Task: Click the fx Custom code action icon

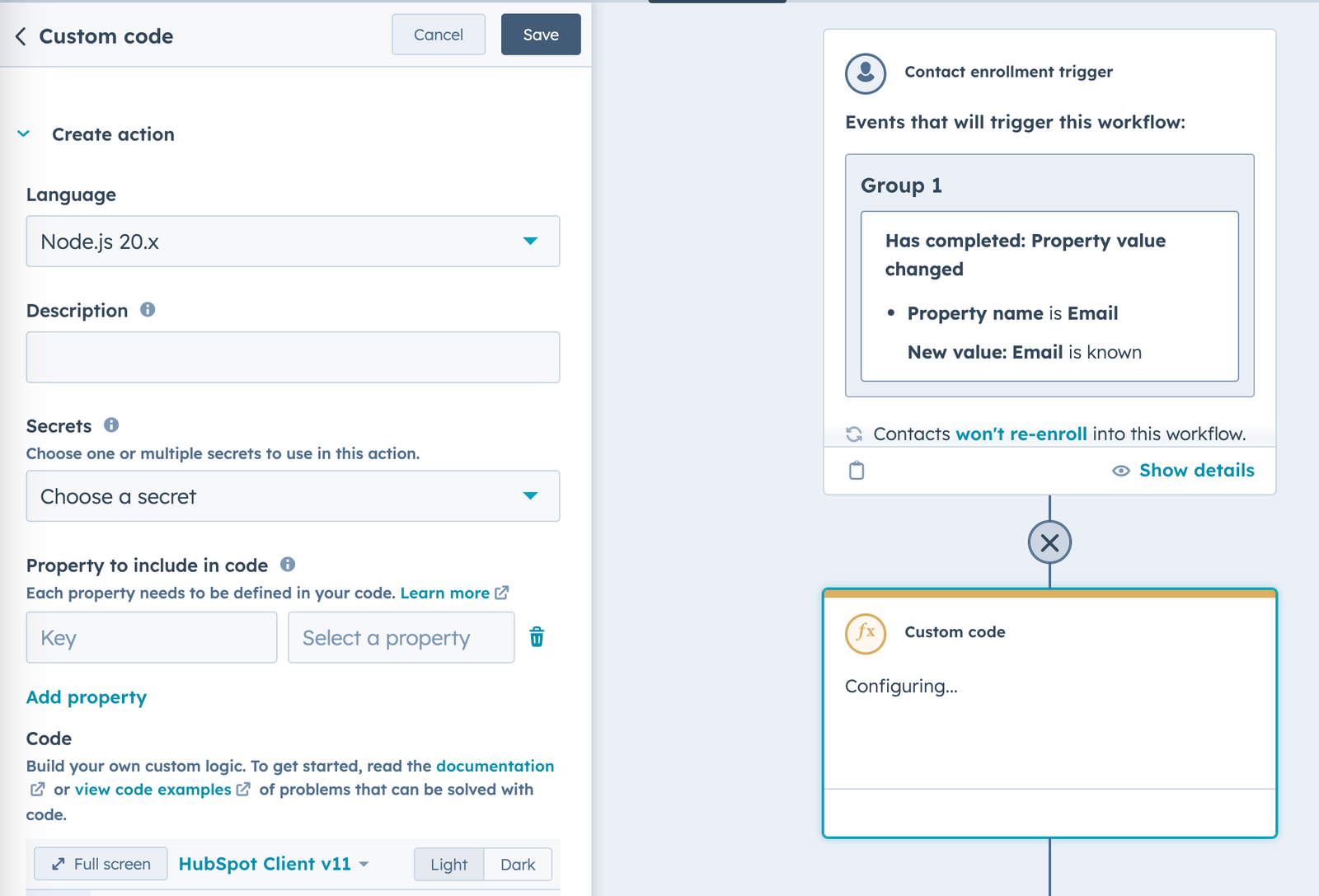Action: point(866,633)
